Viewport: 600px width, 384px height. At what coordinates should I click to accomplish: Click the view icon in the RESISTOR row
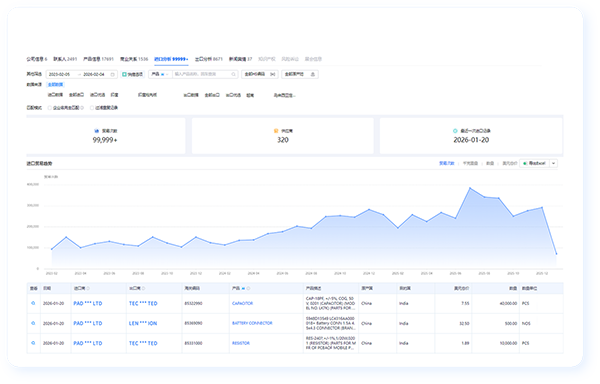coord(33,343)
